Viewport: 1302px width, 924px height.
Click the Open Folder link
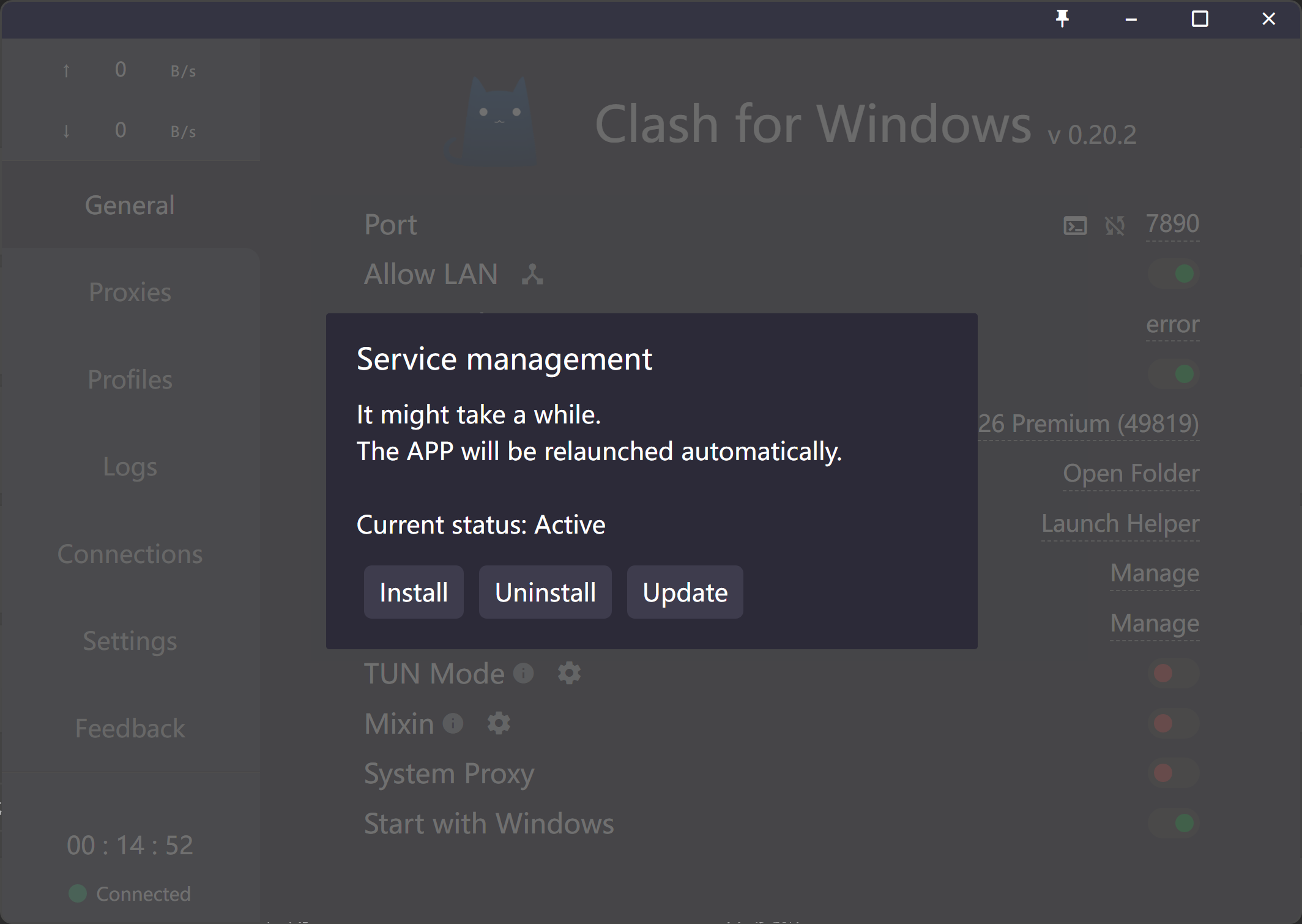1131,473
